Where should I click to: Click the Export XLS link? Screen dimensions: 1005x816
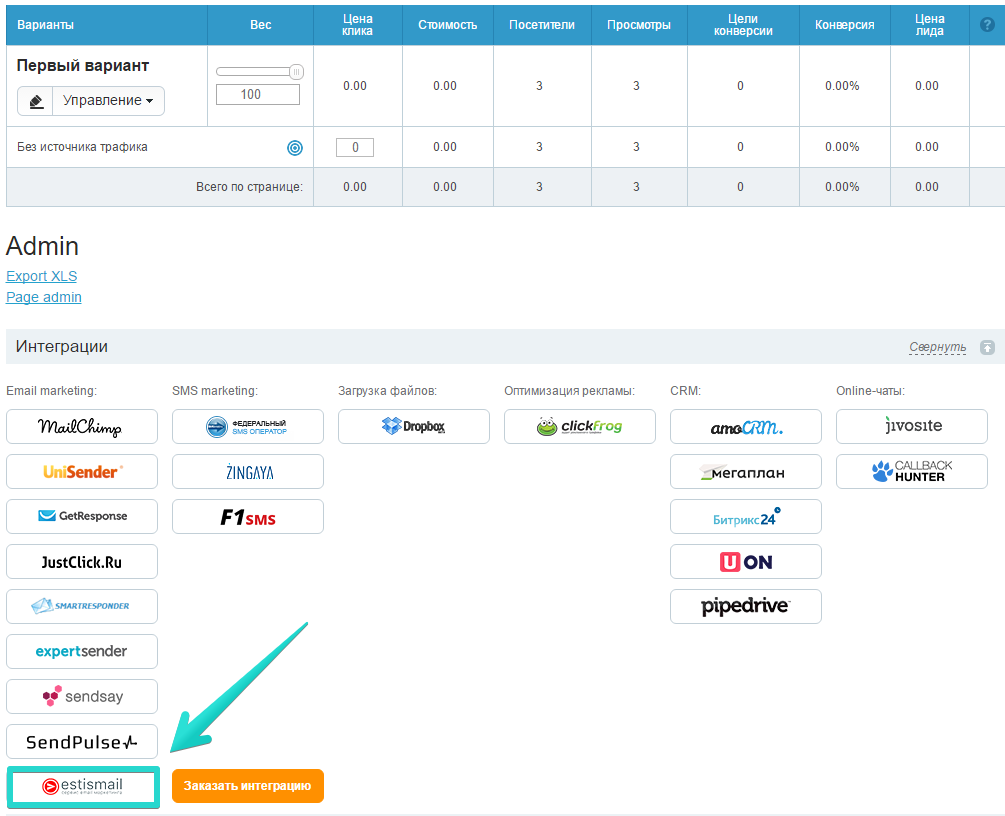42,276
